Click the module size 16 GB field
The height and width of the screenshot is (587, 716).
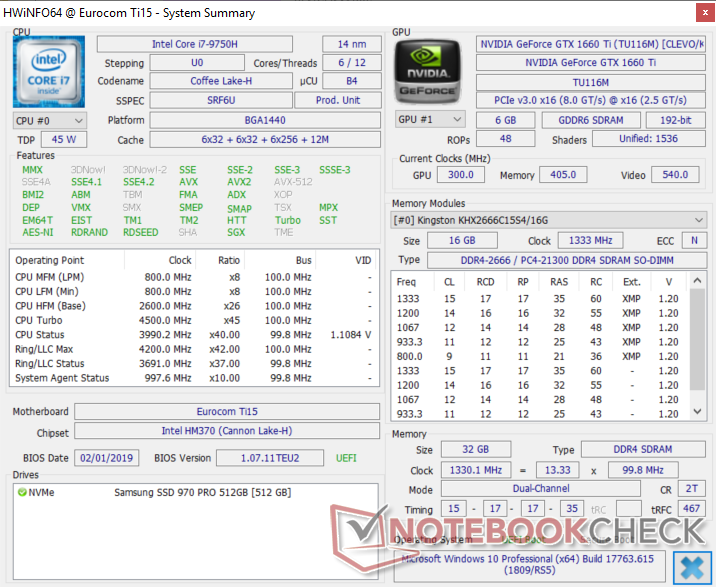pos(462,240)
